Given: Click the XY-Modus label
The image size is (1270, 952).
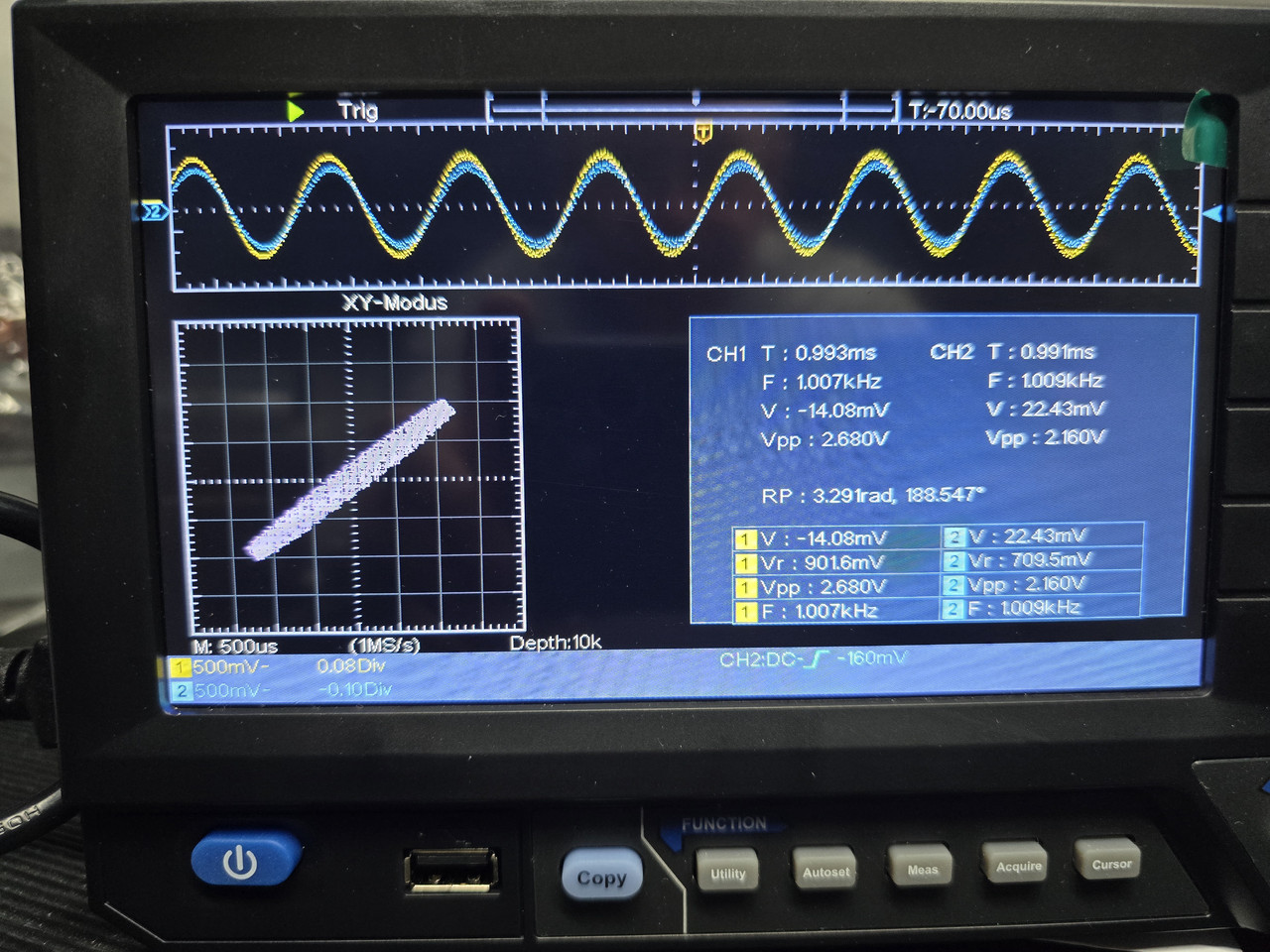Looking at the screenshot, I should pos(395,302).
